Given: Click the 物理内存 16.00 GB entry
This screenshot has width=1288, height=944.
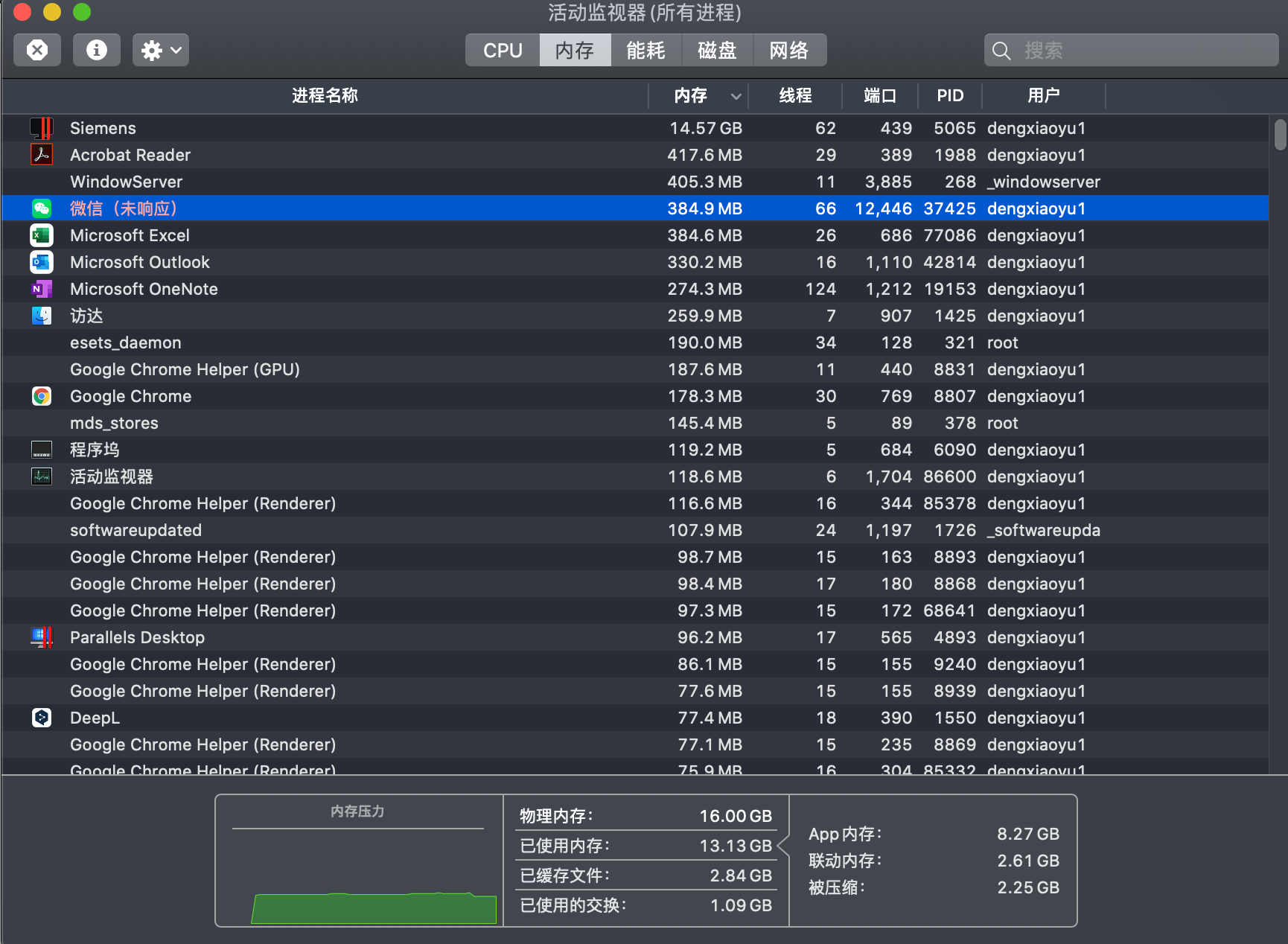Looking at the screenshot, I should (645, 816).
